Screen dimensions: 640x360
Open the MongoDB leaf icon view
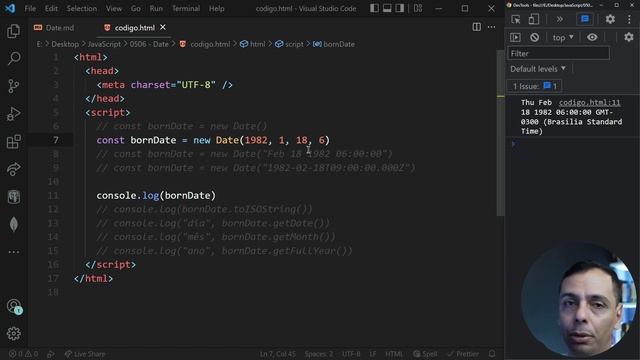click(13, 224)
